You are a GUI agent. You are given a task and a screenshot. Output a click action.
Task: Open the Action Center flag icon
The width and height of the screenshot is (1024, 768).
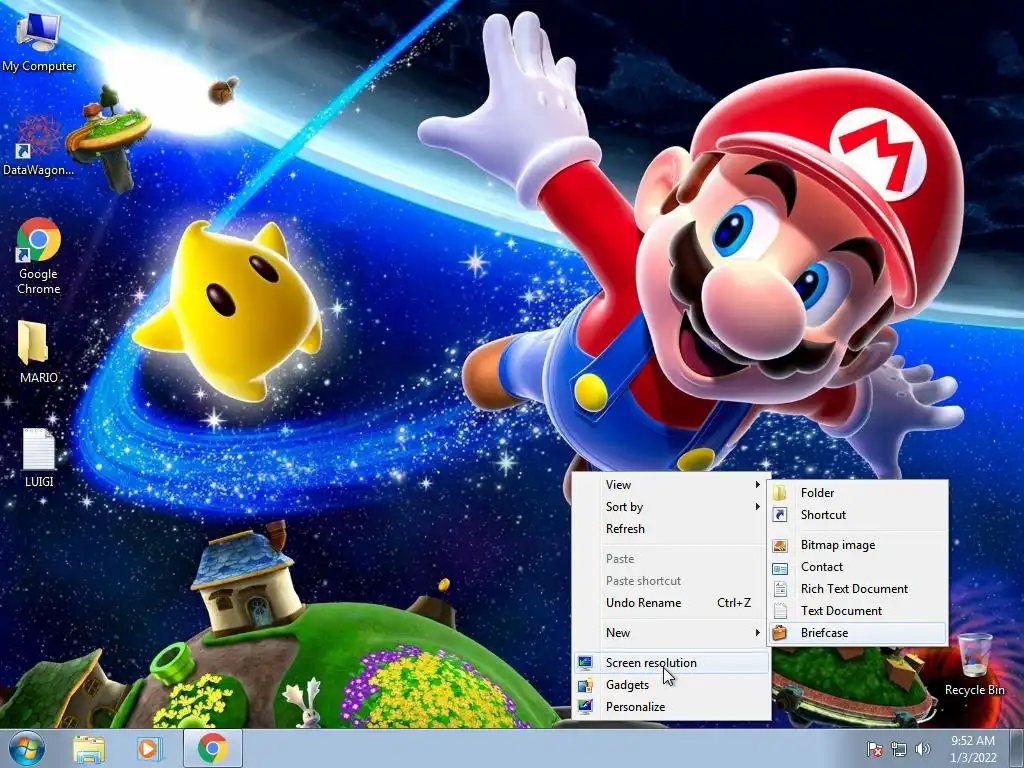874,749
